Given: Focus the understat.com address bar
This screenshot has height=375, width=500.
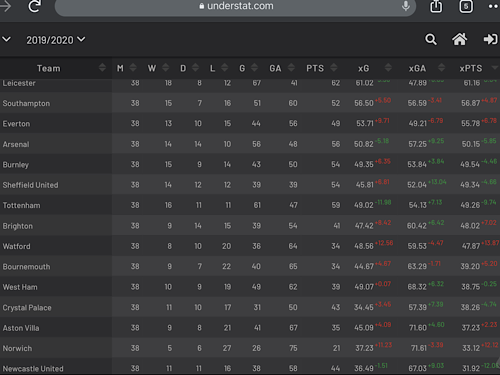Looking at the screenshot, I should (235, 6).
